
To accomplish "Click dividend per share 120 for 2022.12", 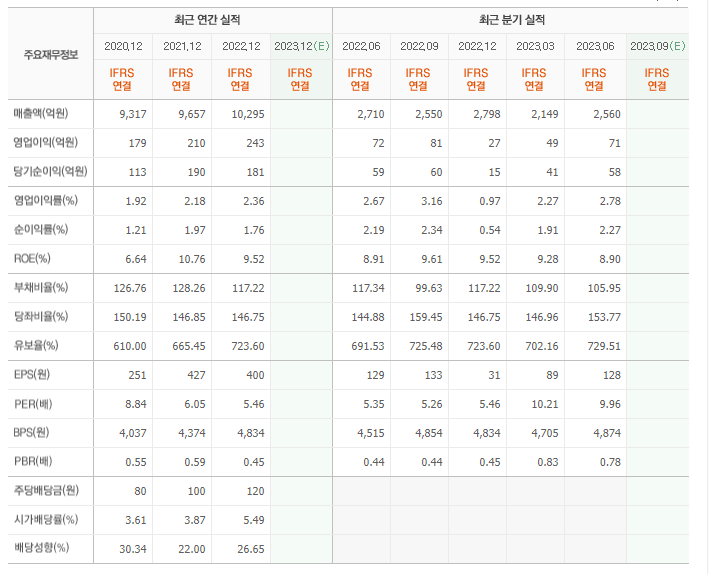I will (255, 491).
